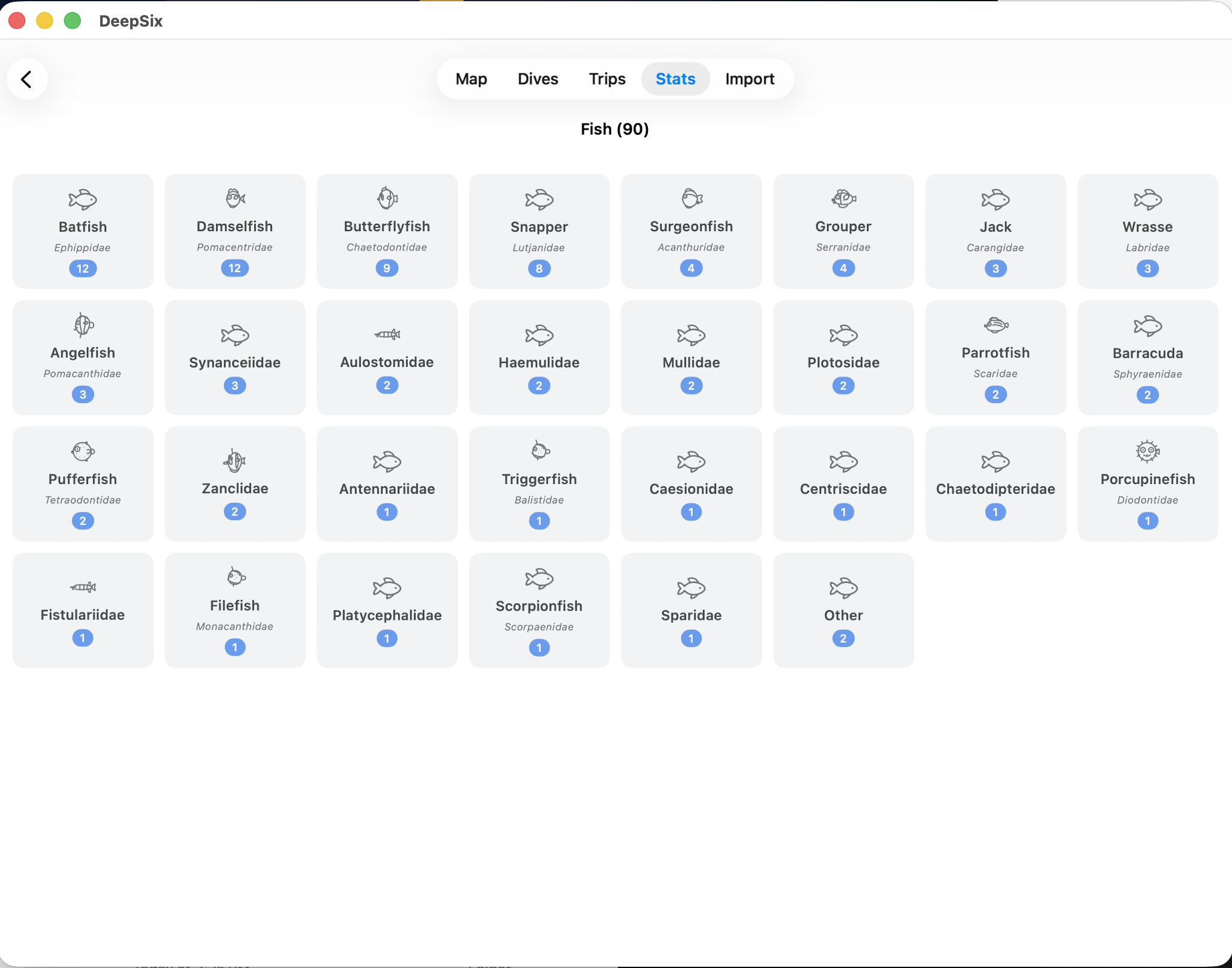Click the Snapper fish icon
The height and width of the screenshot is (968, 1232).
pyautogui.click(x=539, y=199)
